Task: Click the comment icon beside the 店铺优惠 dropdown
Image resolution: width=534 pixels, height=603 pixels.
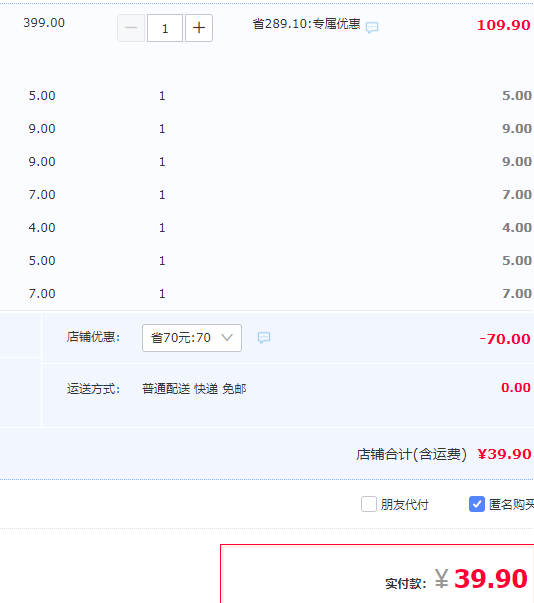Action: (264, 338)
